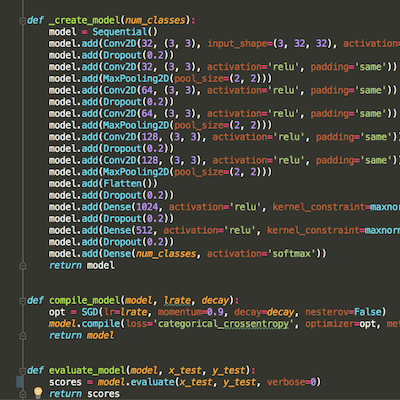Click 'kernel_constraint' on the Dense(512 line
The height and width of the screenshot is (400, 400).
coord(313,230)
